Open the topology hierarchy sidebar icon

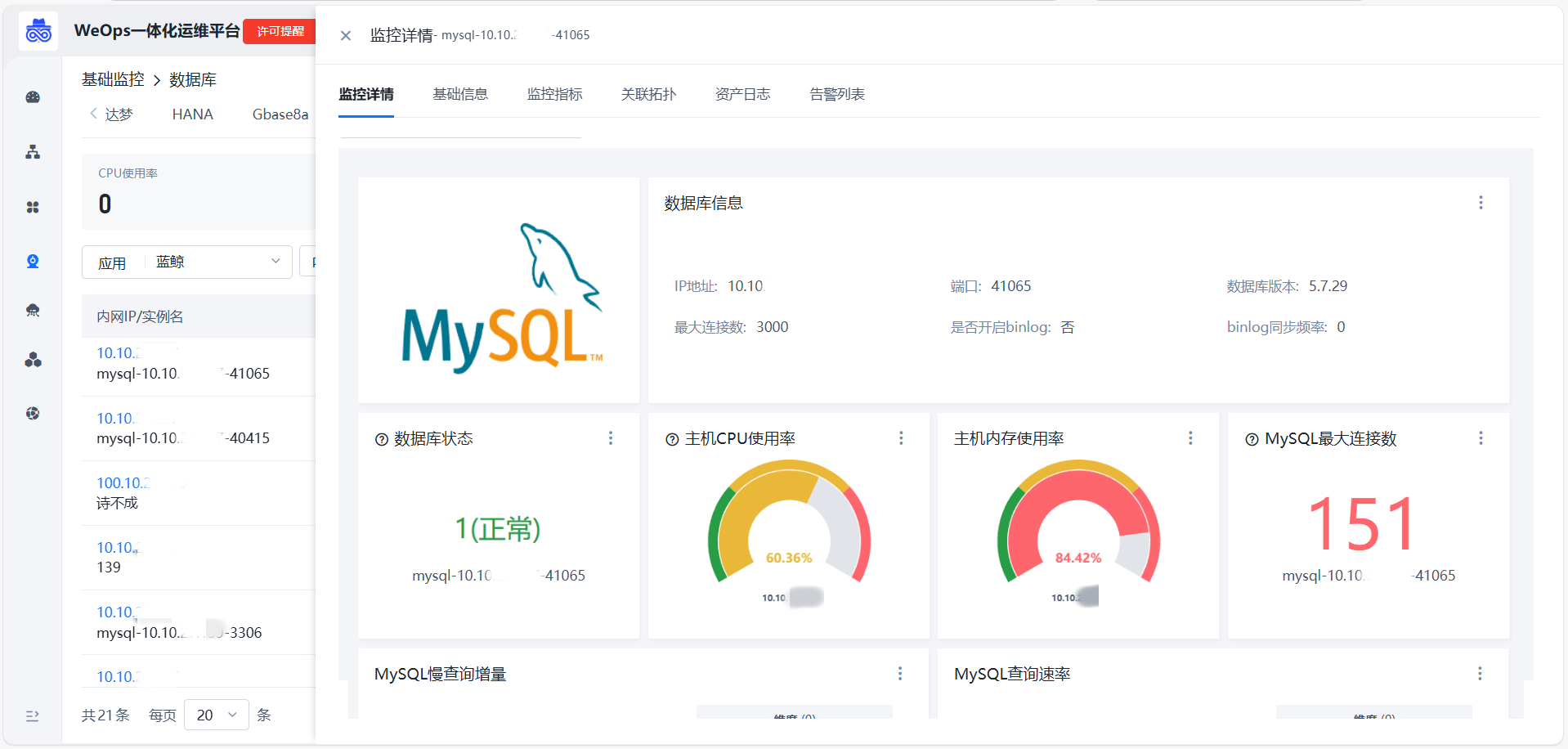coord(33,152)
